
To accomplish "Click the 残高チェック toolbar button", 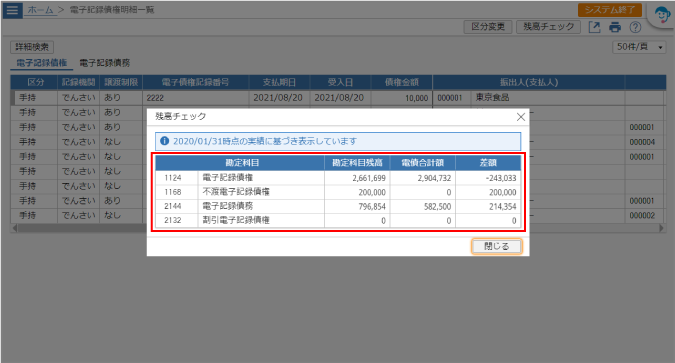I will pyautogui.click(x=548, y=27).
